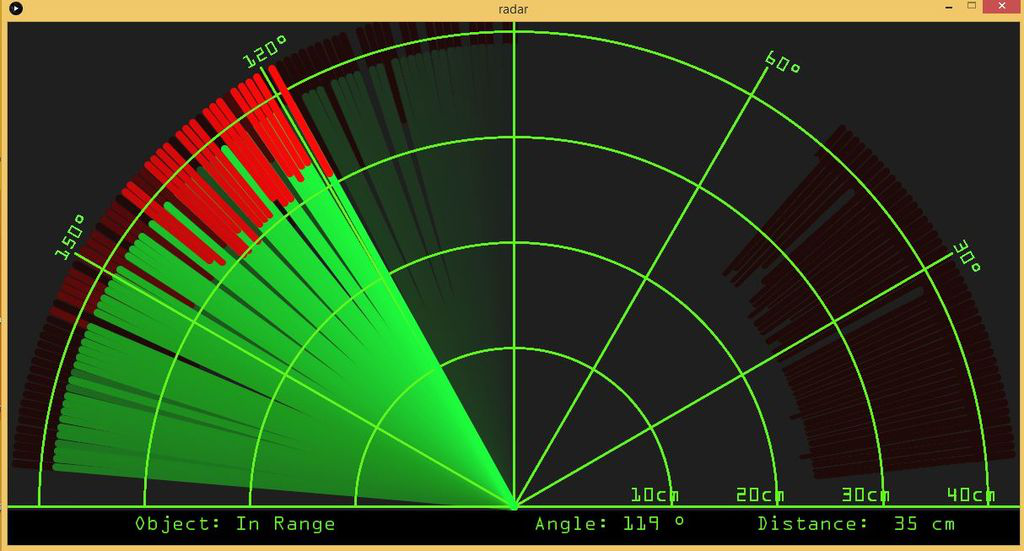Click the 150° angle marker label
The width and height of the screenshot is (1024, 551).
click(x=70, y=238)
